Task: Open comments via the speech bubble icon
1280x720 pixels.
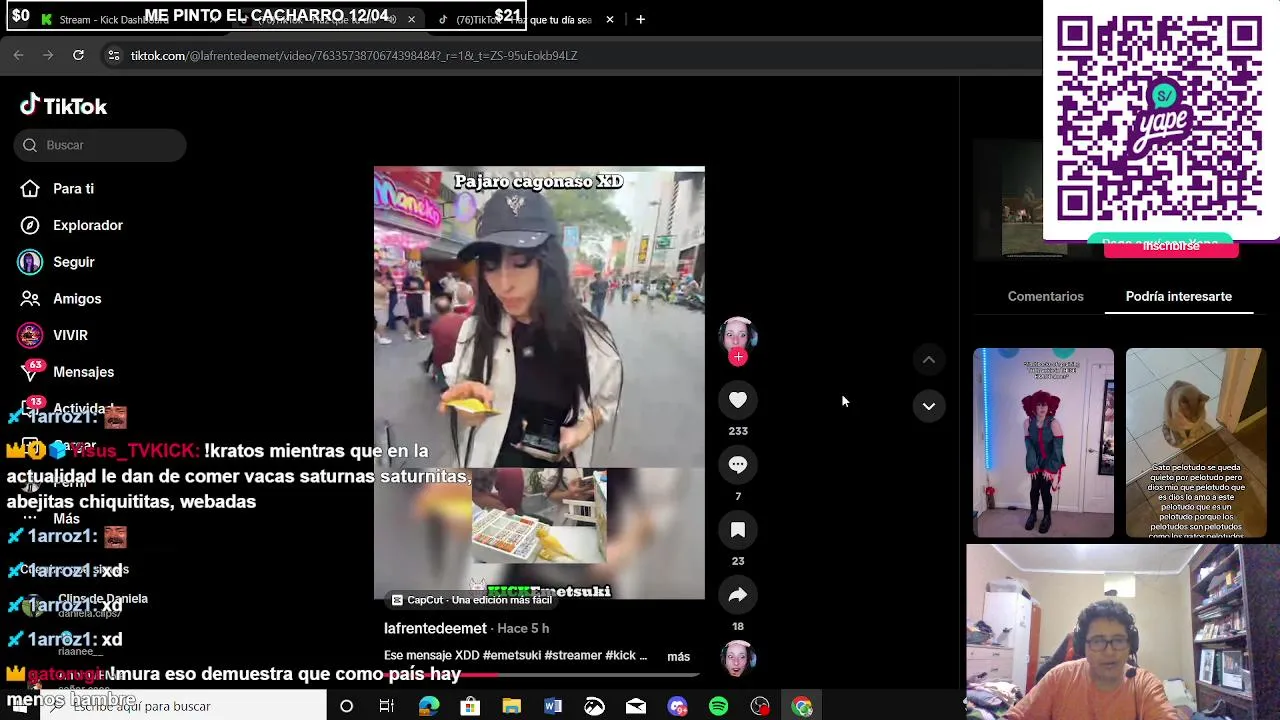Action: 738,465
